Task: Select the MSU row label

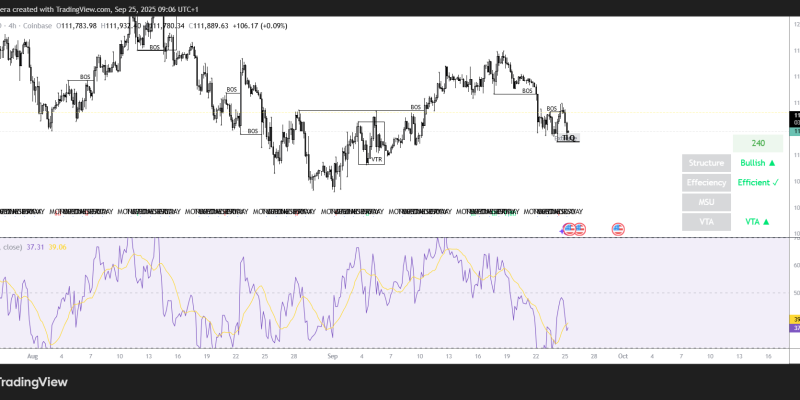Action: coord(706,202)
